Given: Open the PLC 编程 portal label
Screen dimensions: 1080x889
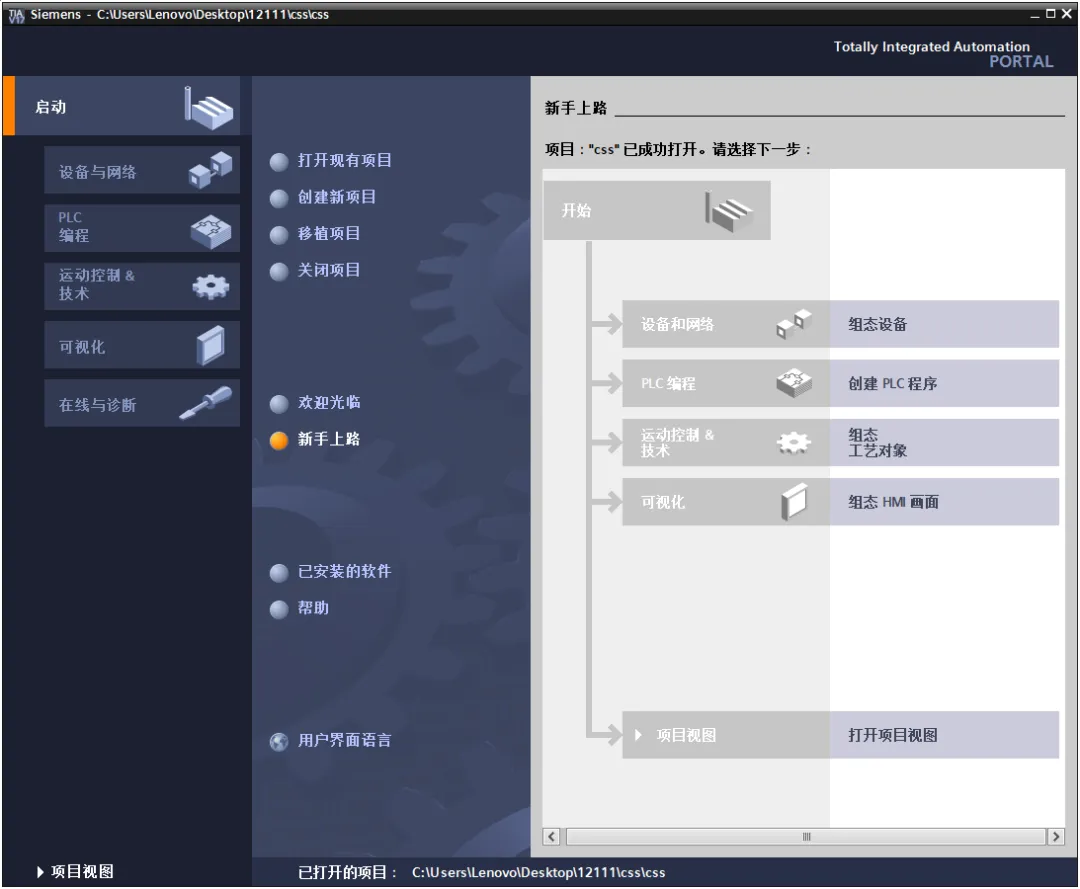Looking at the screenshot, I should (74, 227).
